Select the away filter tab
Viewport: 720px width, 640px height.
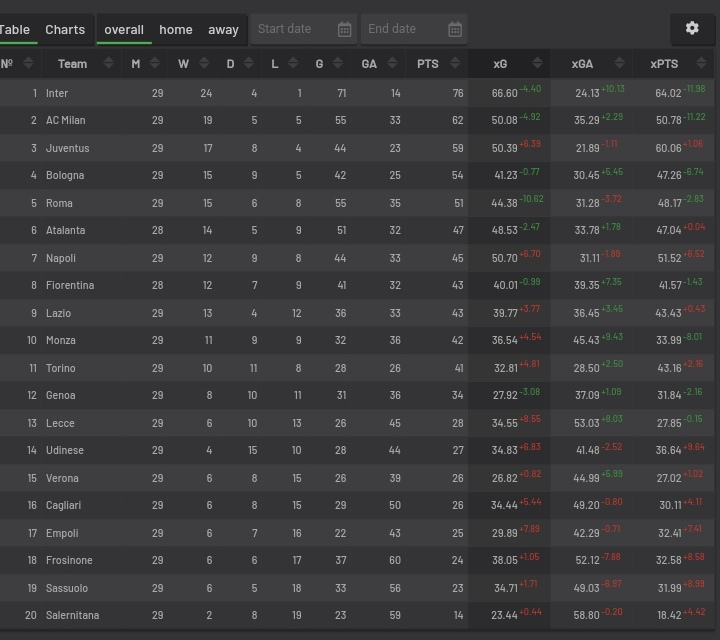tap(223, 30)
